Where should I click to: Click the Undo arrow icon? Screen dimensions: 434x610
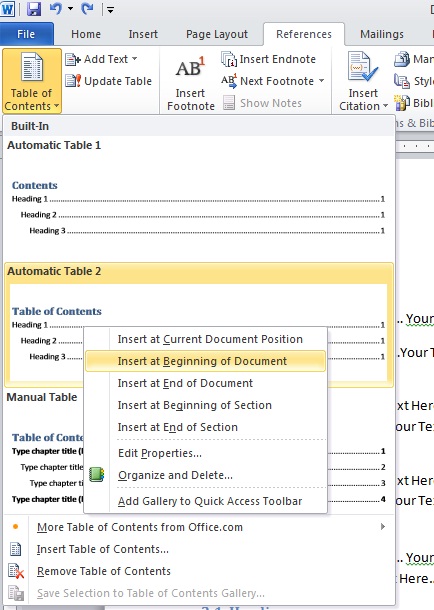pos(56,9)
